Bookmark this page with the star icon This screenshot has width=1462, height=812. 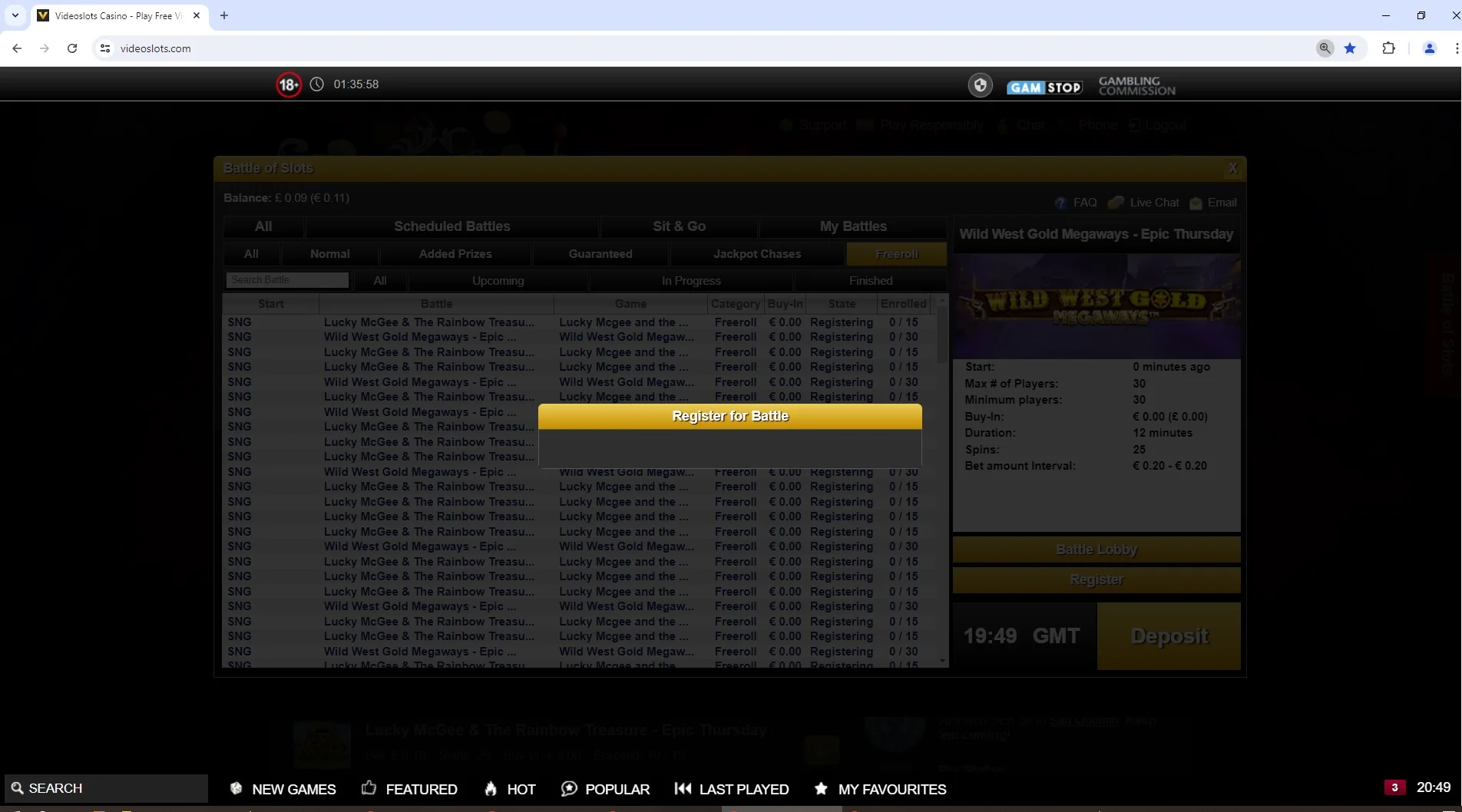(1350, 48)
